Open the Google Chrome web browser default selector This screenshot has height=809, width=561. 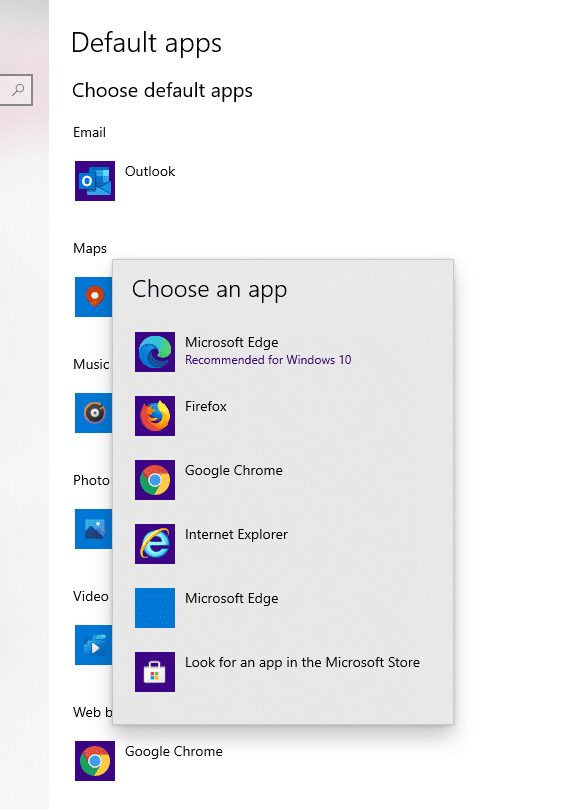150,761
